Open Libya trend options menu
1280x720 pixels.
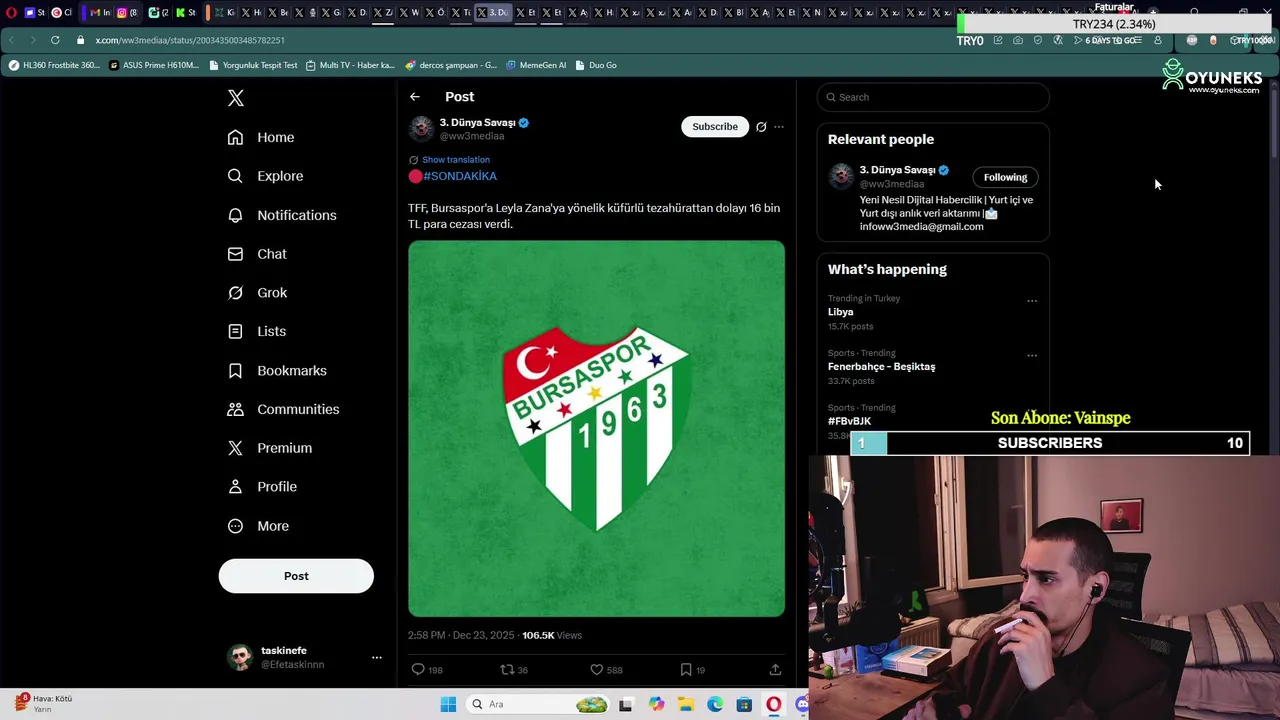pyautogui.click(x=1032, y=300)
